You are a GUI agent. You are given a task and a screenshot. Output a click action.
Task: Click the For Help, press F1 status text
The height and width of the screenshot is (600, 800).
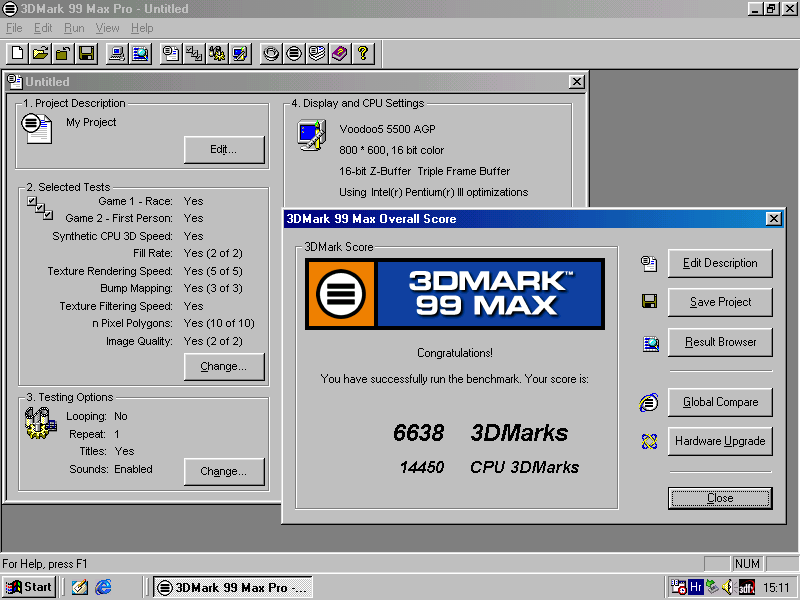coord(45,564)
